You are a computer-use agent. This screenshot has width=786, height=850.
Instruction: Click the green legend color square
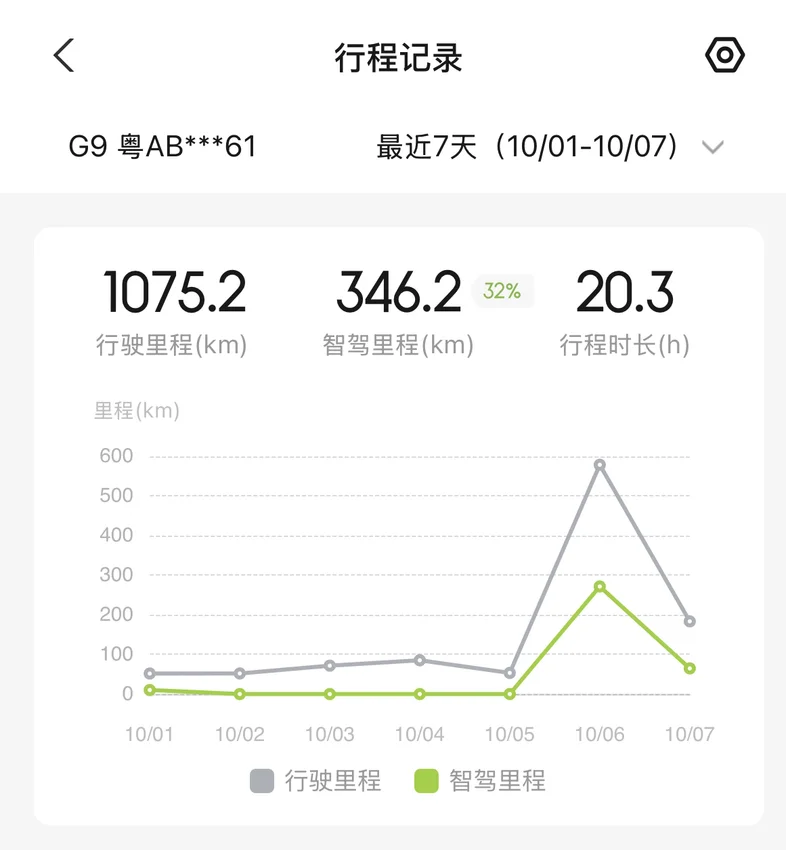tap(427, 781)
